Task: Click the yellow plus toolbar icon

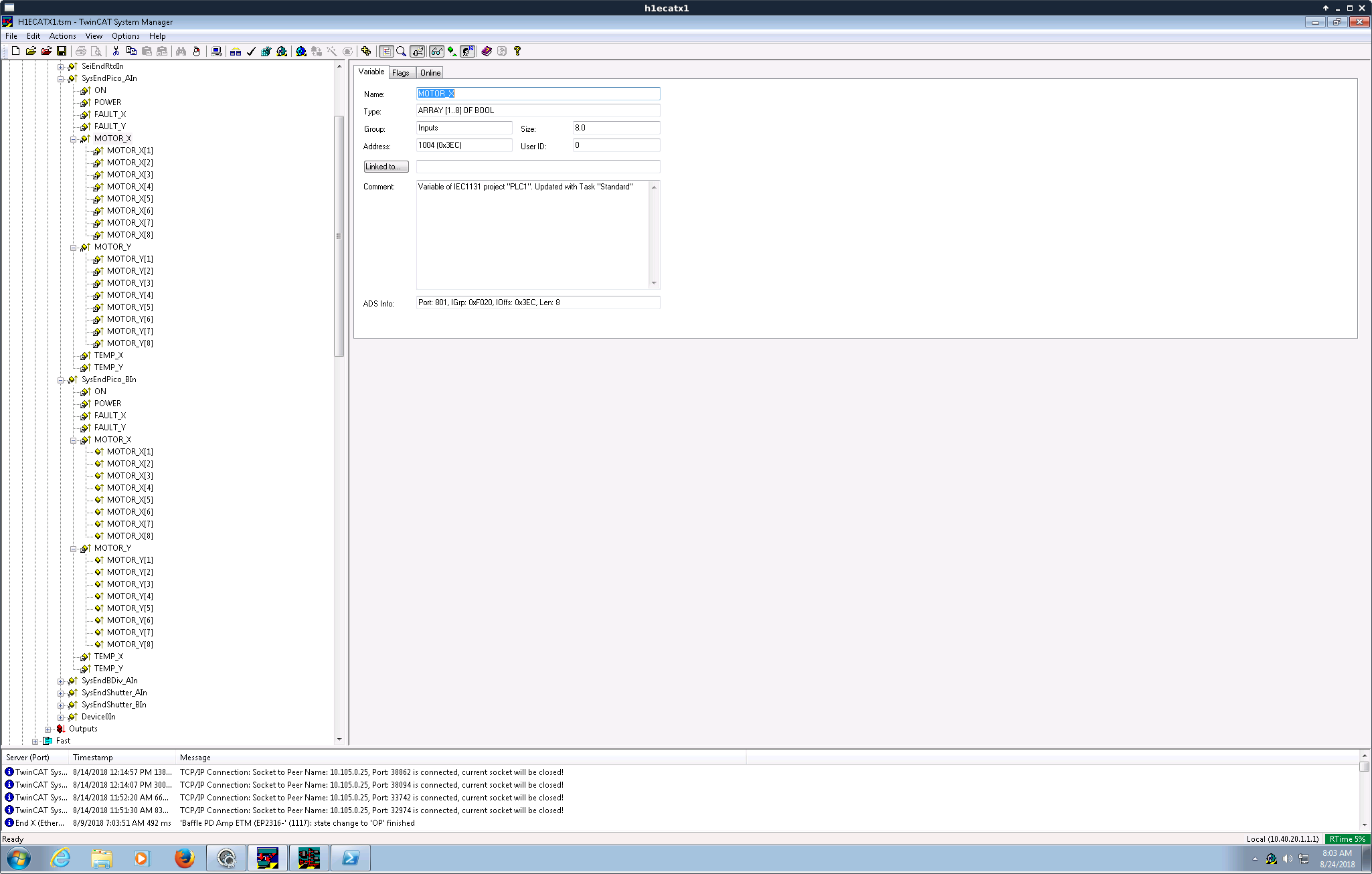Action: [x=366, y=51]
